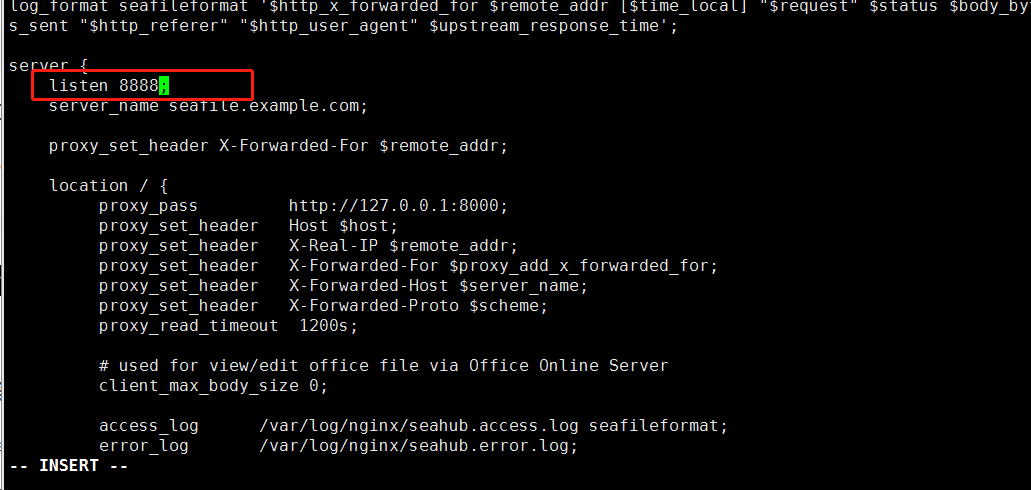Click the X-Forwarded-Proto $scheme value
Viewport: 1031px width, 490px height.
point(418,306)
